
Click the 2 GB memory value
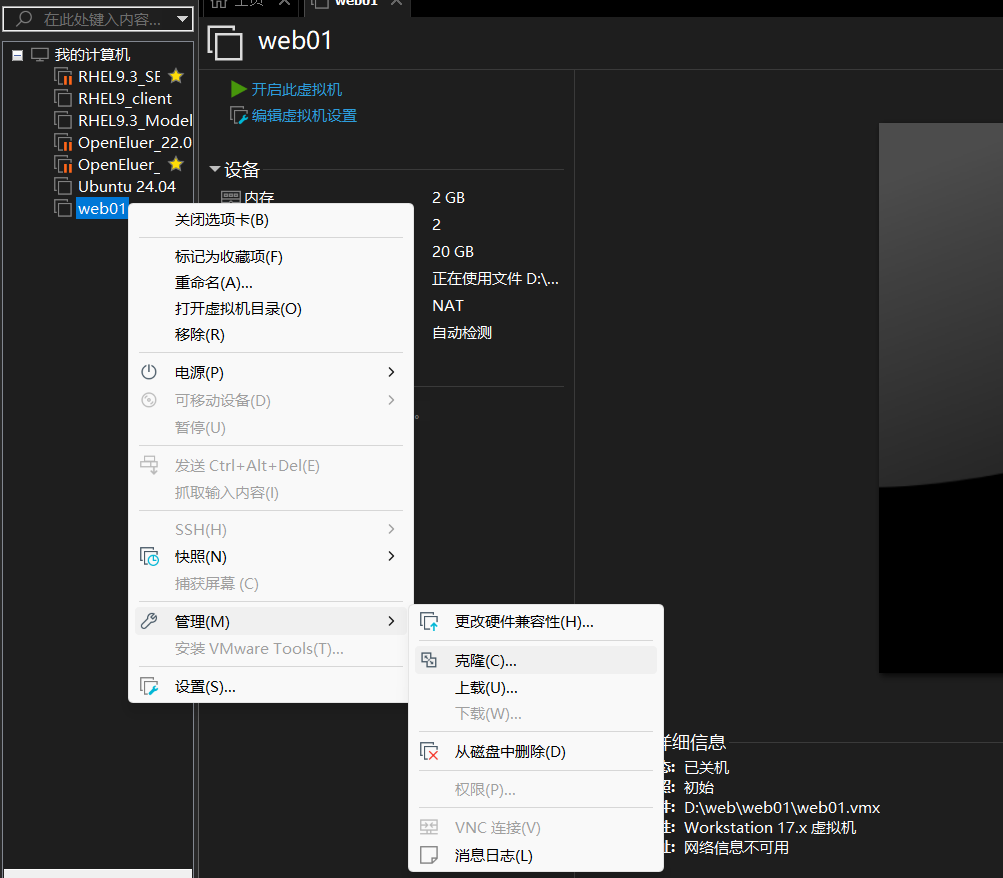point(448,198)
